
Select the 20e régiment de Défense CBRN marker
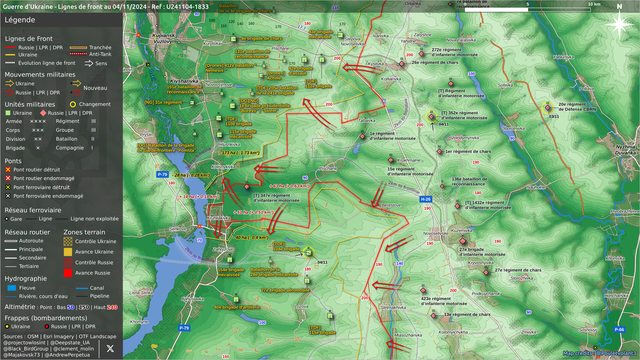click(548, 108)
